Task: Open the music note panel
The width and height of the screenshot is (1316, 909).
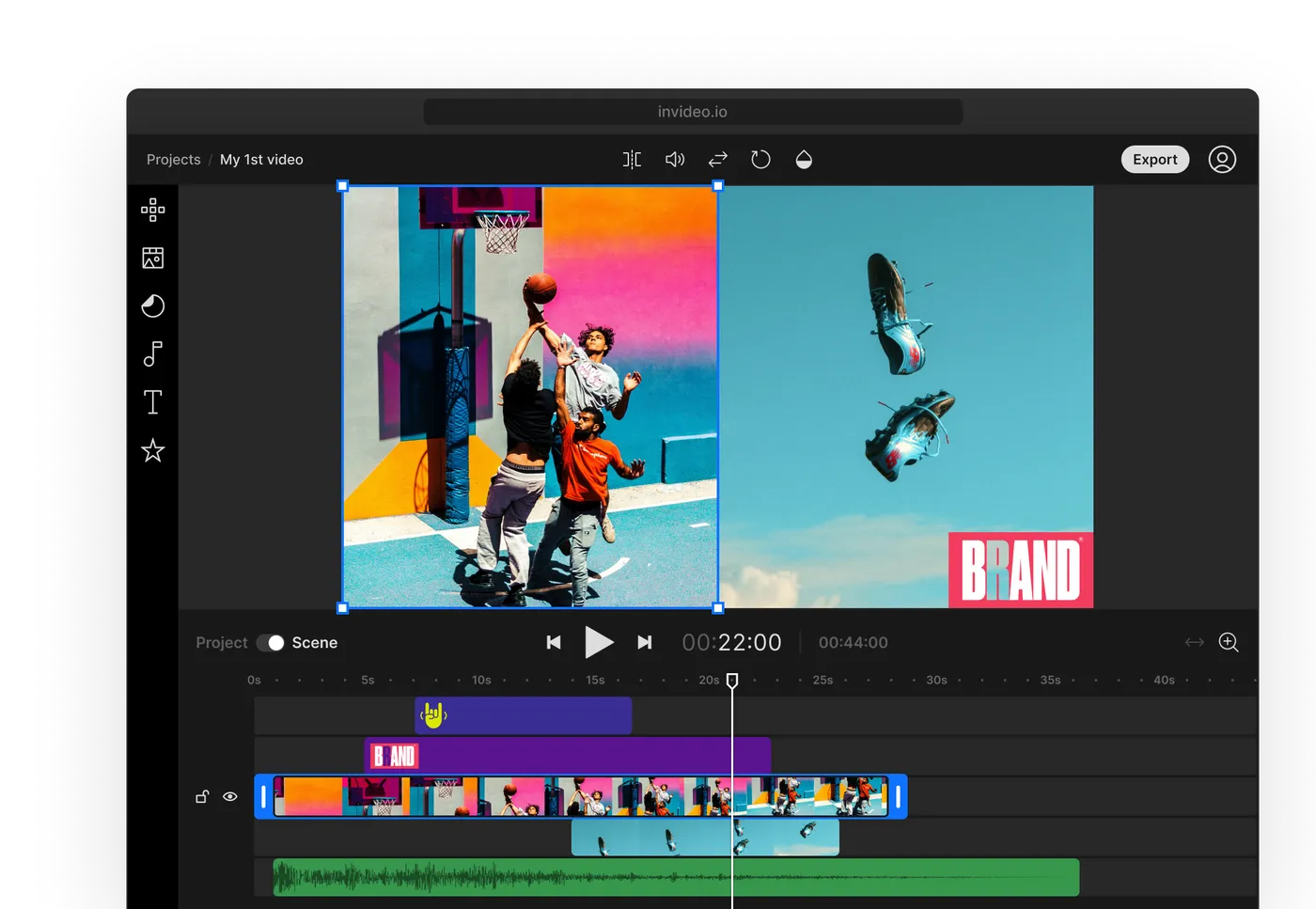Action: 152,353
